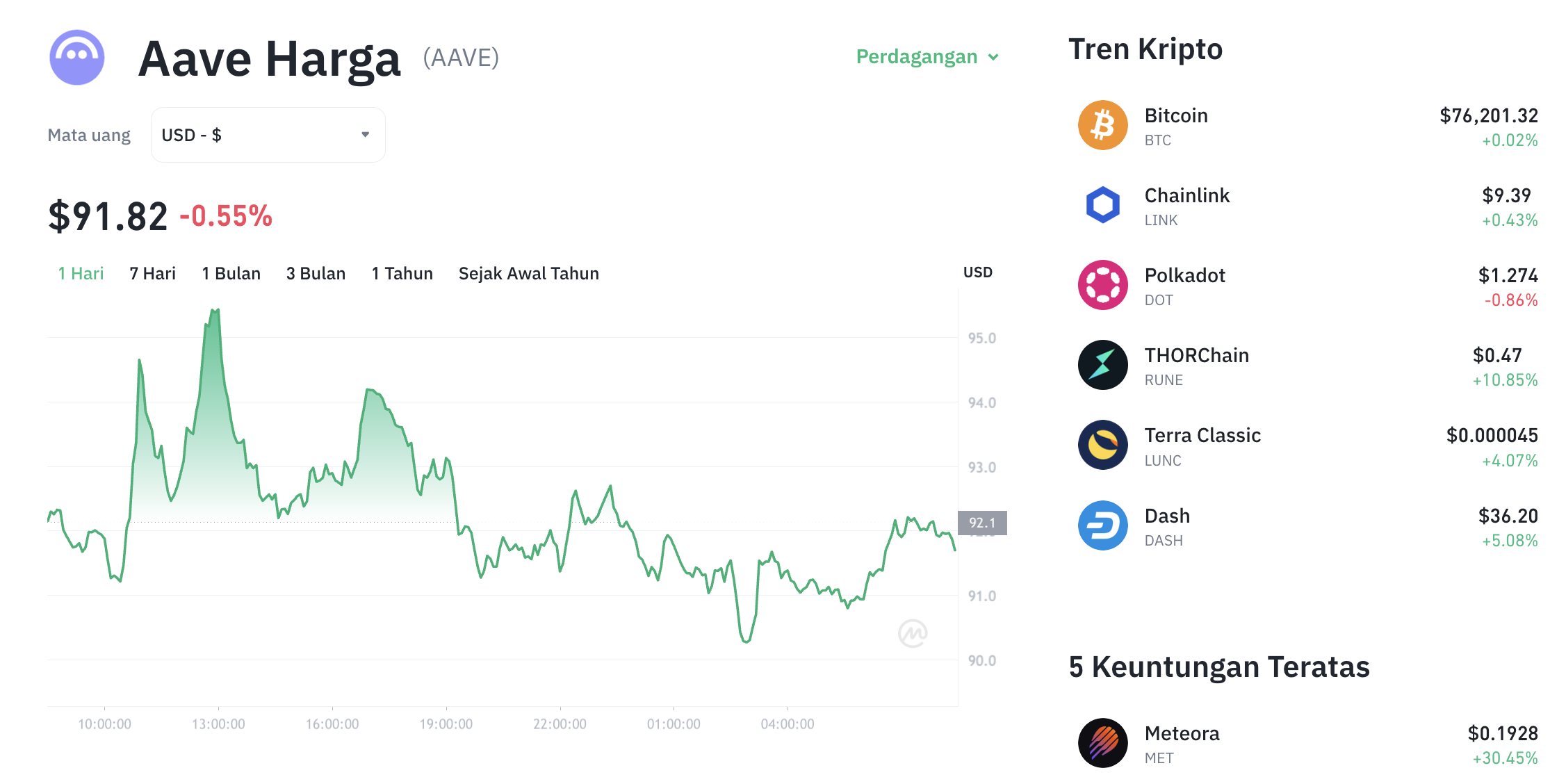Select the THORChain icon
The height and width of the screenshot is (784, 1550).
pos(1102,365)
